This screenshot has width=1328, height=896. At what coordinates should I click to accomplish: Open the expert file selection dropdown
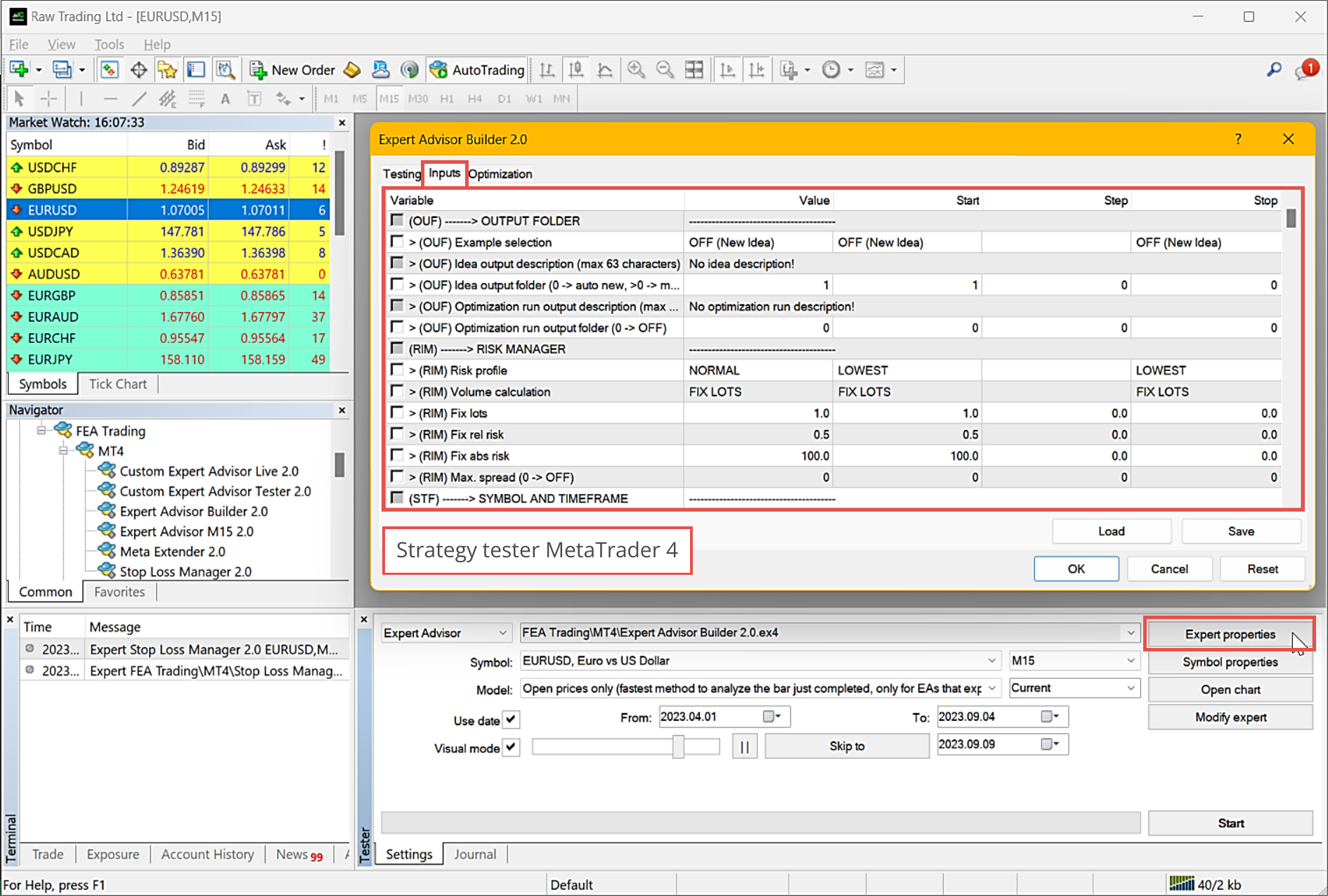(x=829, y=632)
